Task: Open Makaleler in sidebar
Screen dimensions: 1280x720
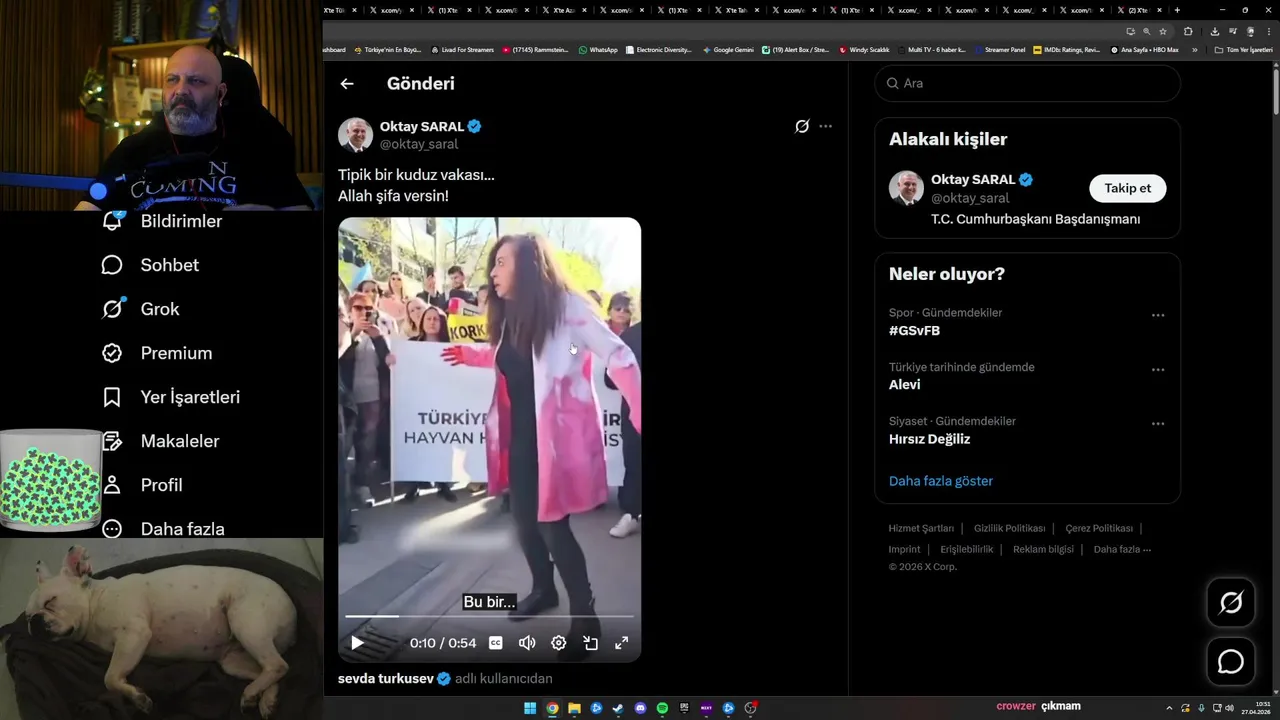Action: [x=161, y=441]
